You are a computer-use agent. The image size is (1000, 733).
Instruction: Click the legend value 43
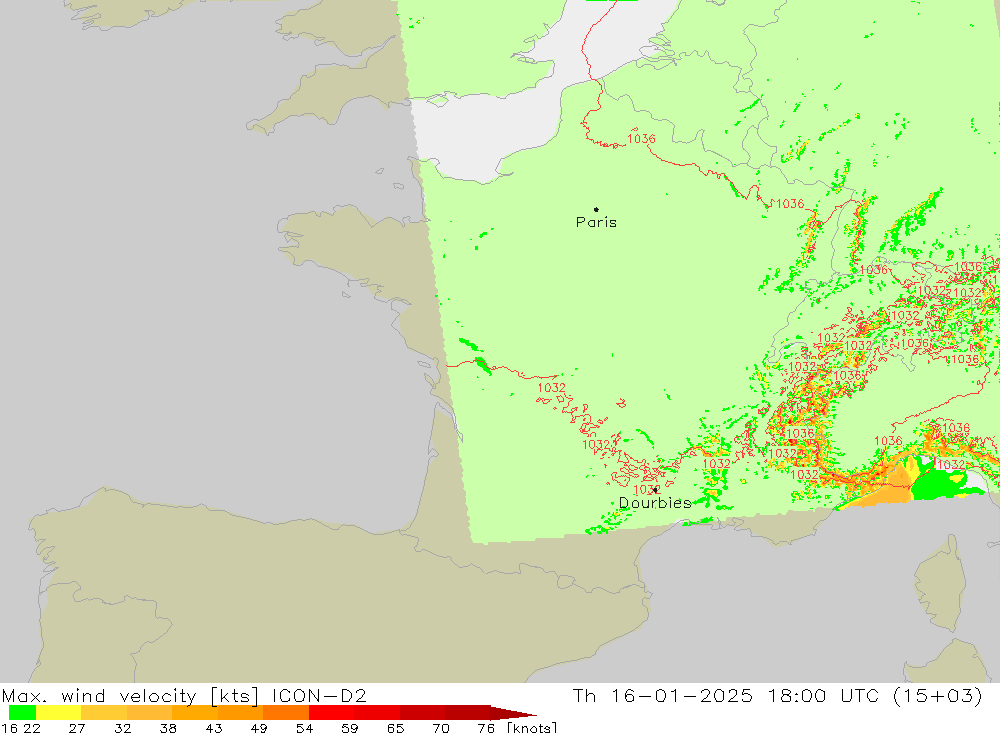pyautogui.click(x=214, y=728)
